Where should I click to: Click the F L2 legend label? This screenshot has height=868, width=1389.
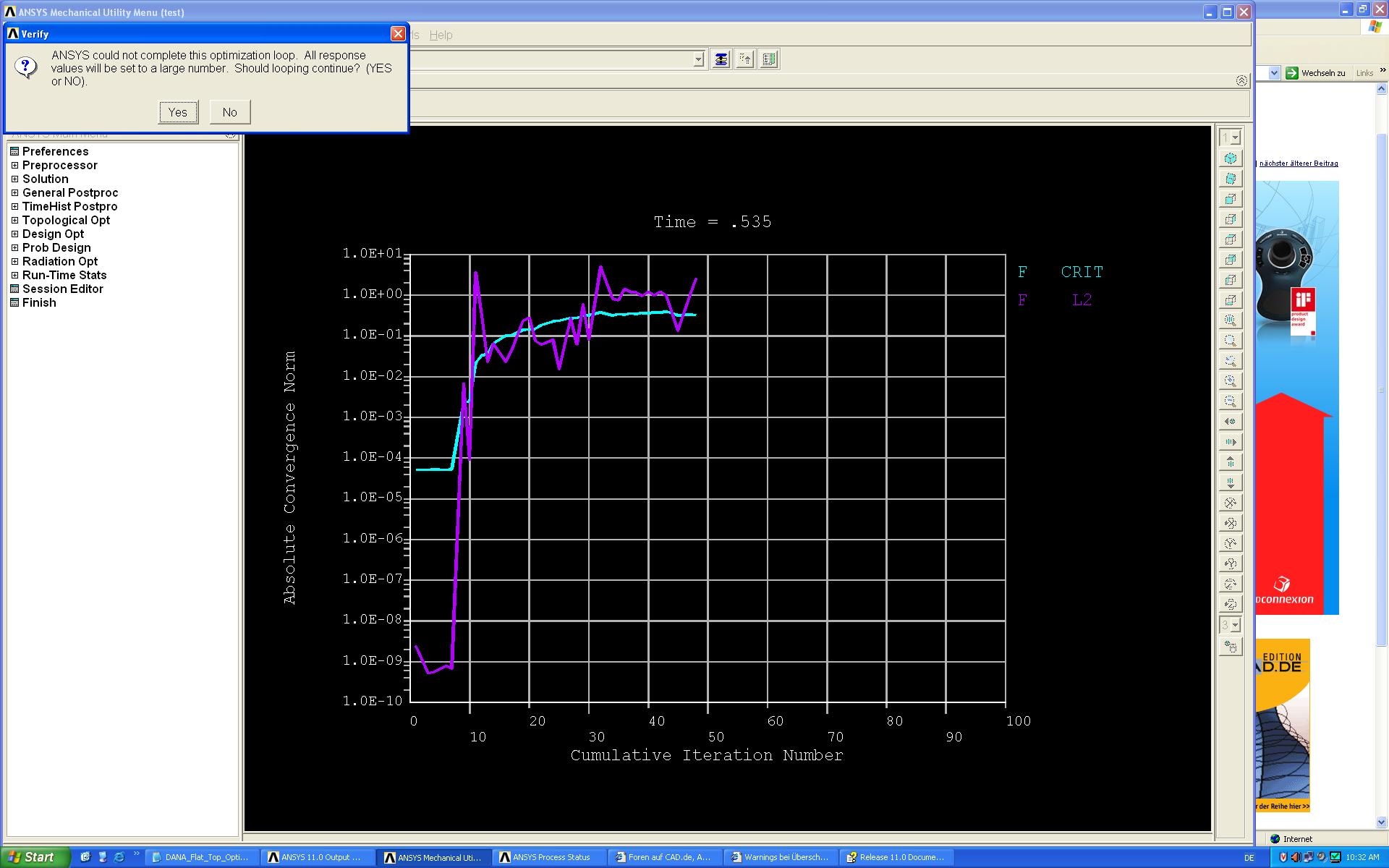[x=1055, y=300]
